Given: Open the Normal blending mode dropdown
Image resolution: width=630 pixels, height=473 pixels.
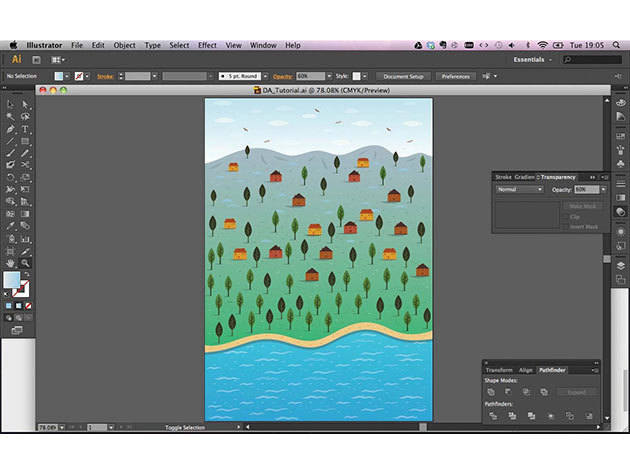Looking at the screenshot, I should click(520, 190).
